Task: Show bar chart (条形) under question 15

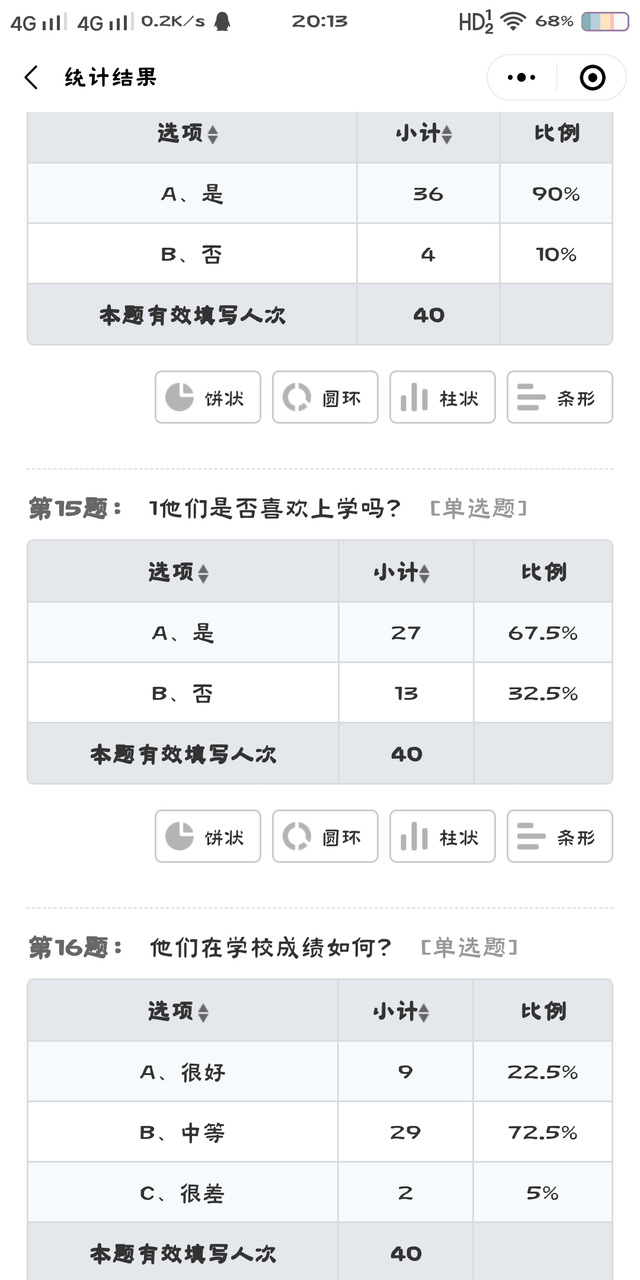Action: [x=559, y=836]
